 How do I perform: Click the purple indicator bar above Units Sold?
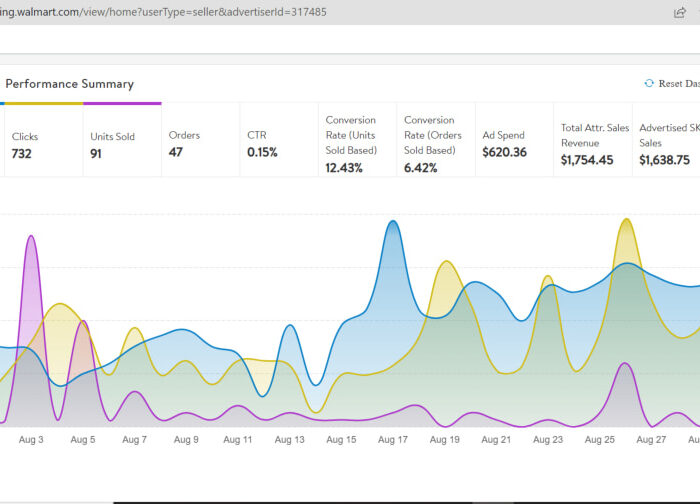click(122, 103)
